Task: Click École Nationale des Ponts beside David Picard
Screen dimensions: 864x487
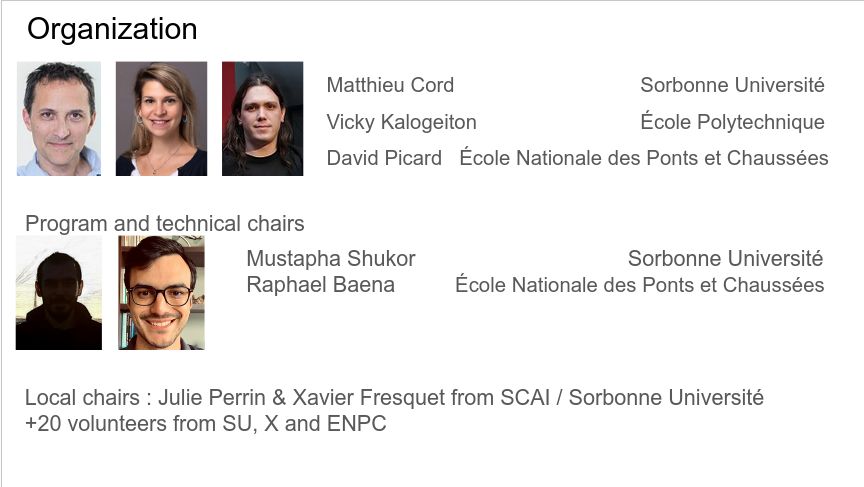Action: pos(644,157)
